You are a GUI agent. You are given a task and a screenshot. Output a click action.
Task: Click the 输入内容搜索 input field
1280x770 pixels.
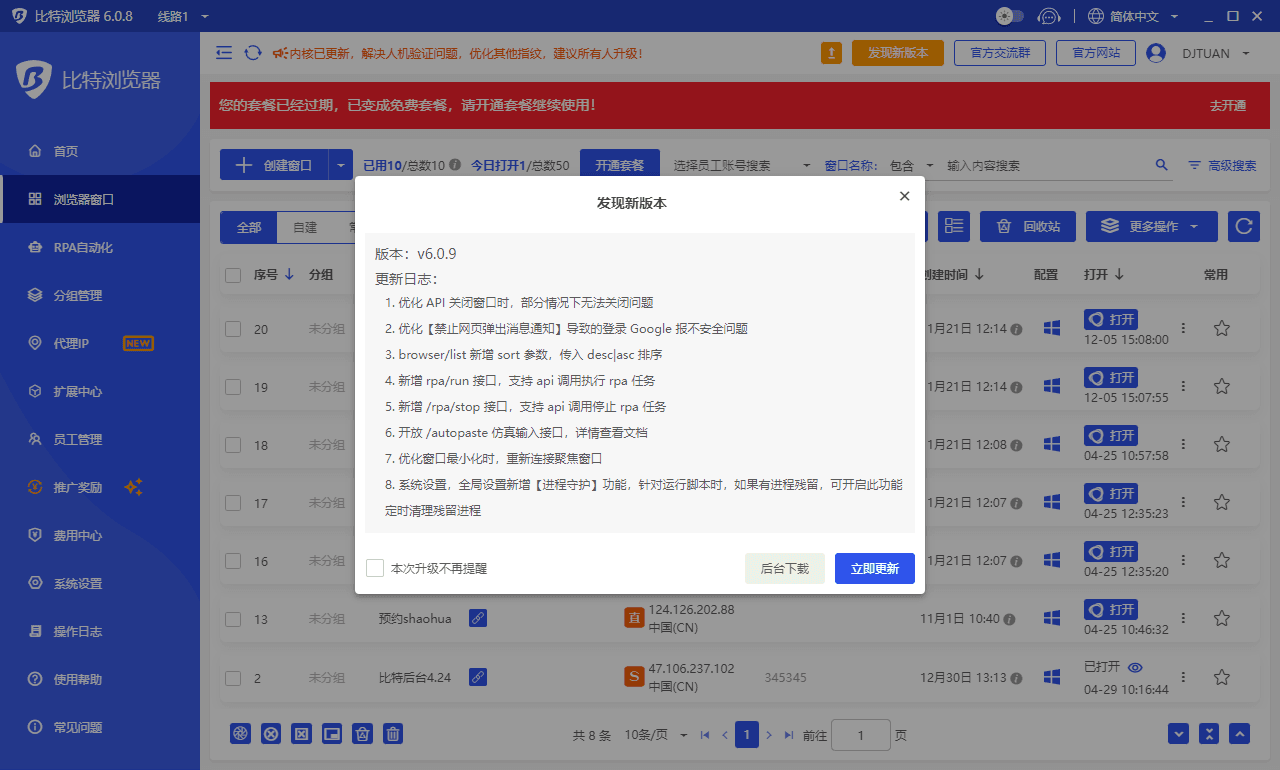tap(1045, 165)
